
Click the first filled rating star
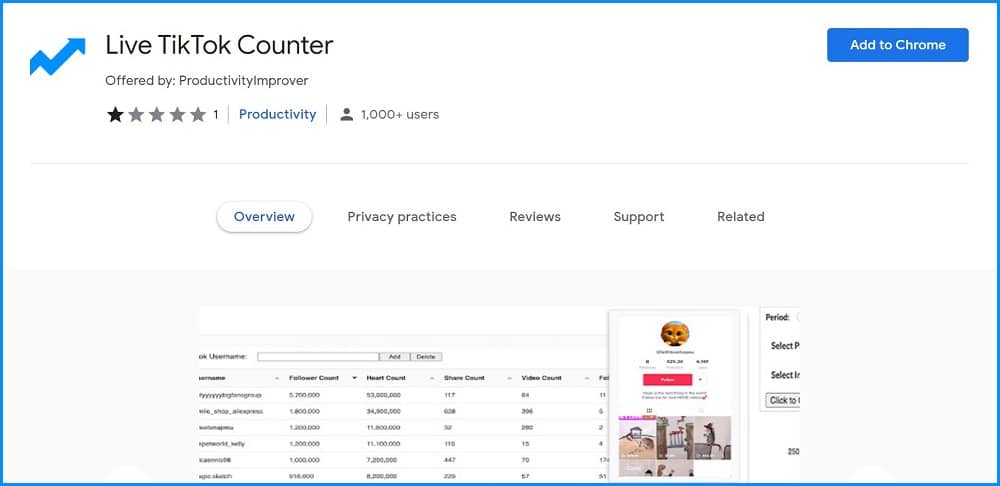pos(115,115)
